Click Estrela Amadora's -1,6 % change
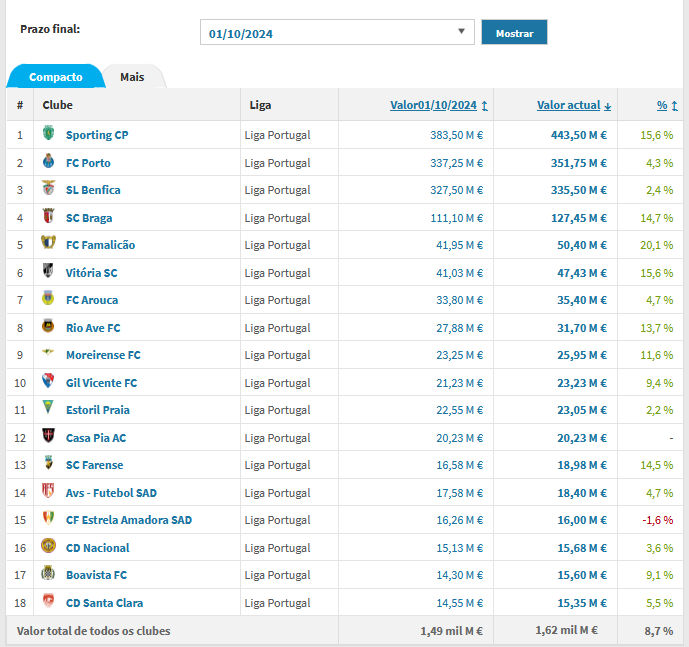The width and height of the screenshot is (689, 647). coord(657,520)
